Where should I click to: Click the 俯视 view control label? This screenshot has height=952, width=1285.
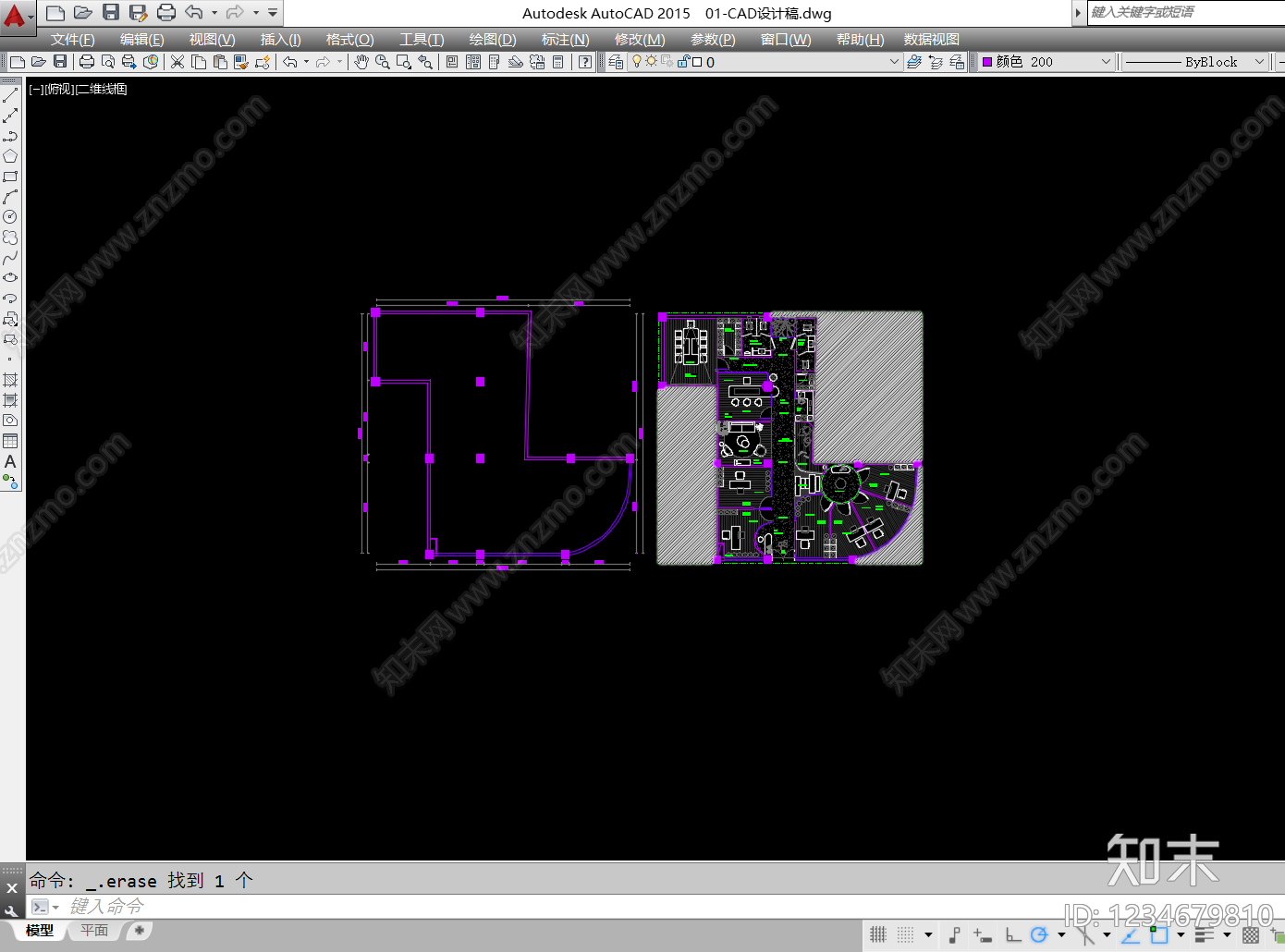[59, 90]
